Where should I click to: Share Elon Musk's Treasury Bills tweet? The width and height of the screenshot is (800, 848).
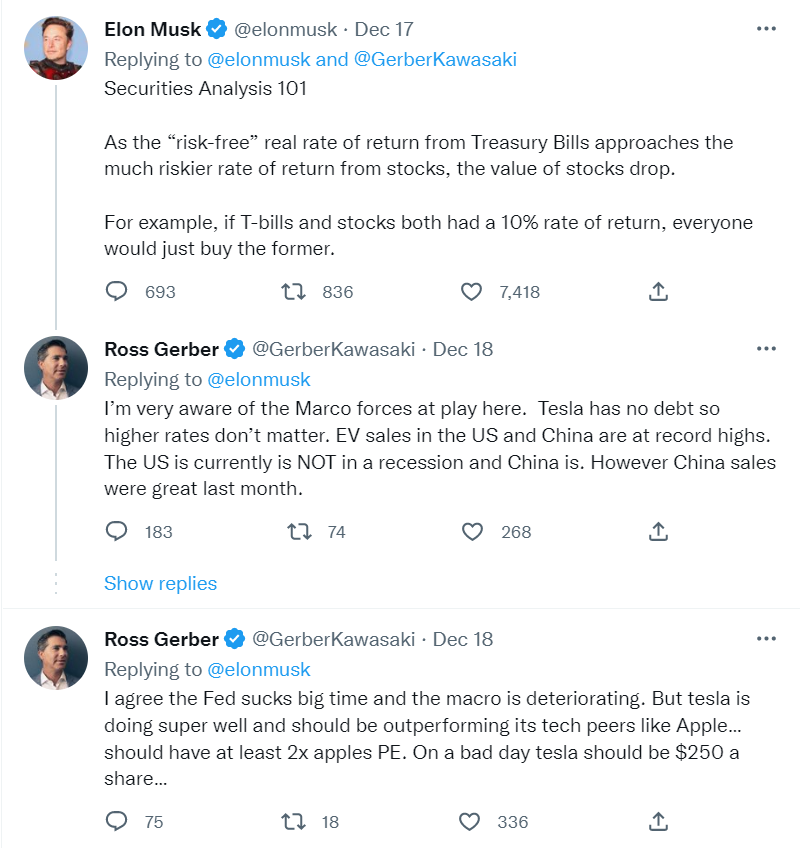click(658, 292)
